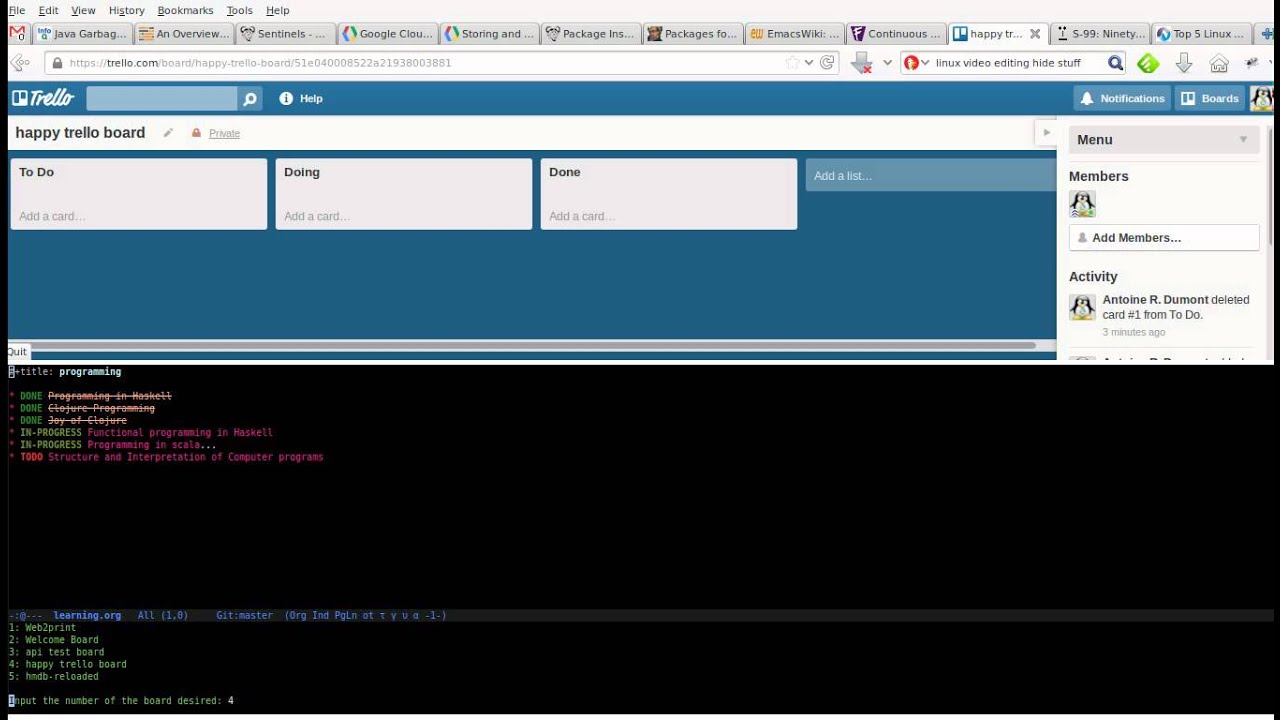
Task: Click Add Members button
Action: (1164, 238)
